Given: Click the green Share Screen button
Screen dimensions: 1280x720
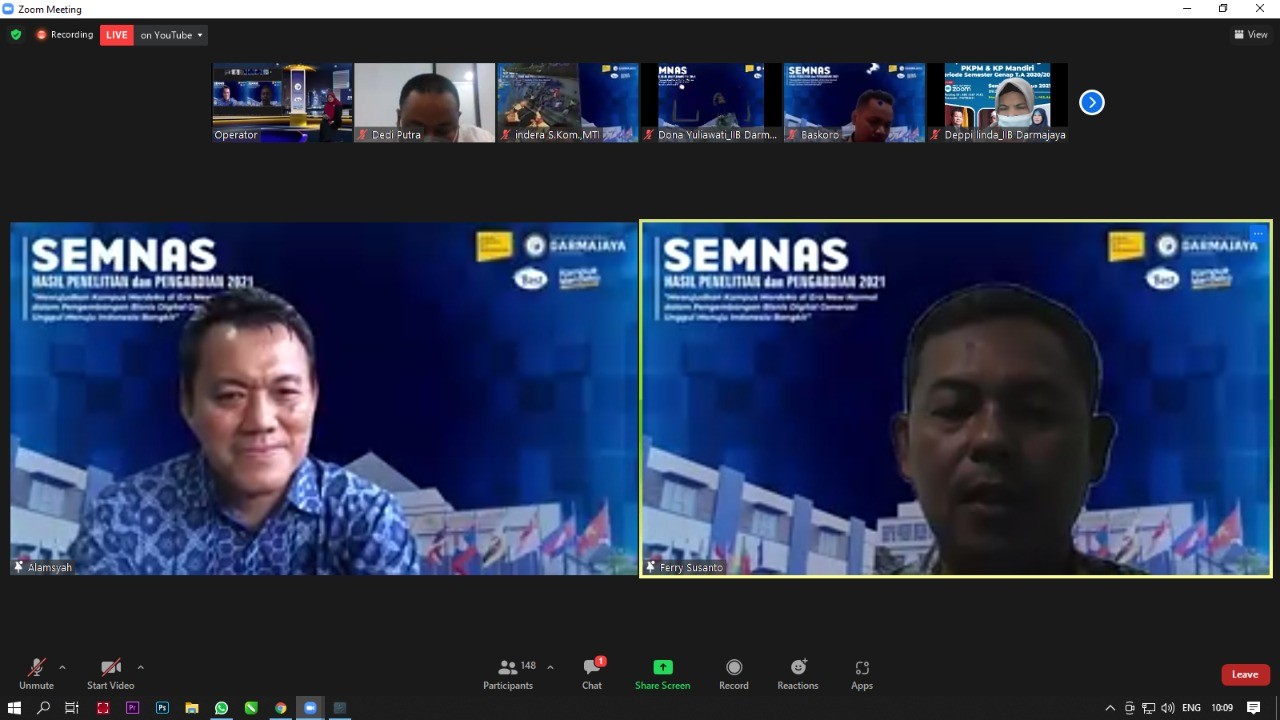Looking at the screenshot, I should (662, 674).
